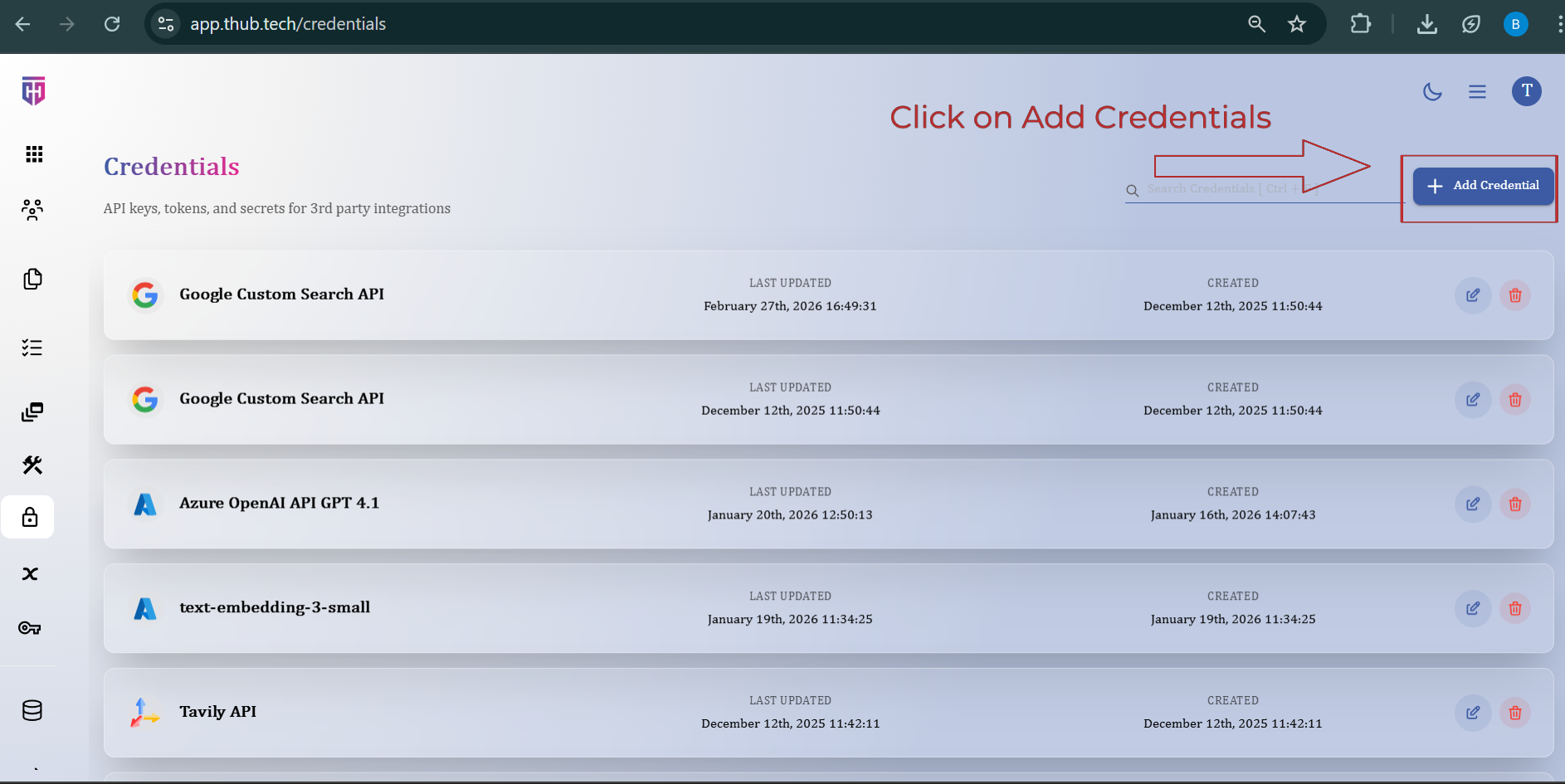Open the hamburger menu in header
This screenshot has height=784, width=1565.
click(1477, 92)
